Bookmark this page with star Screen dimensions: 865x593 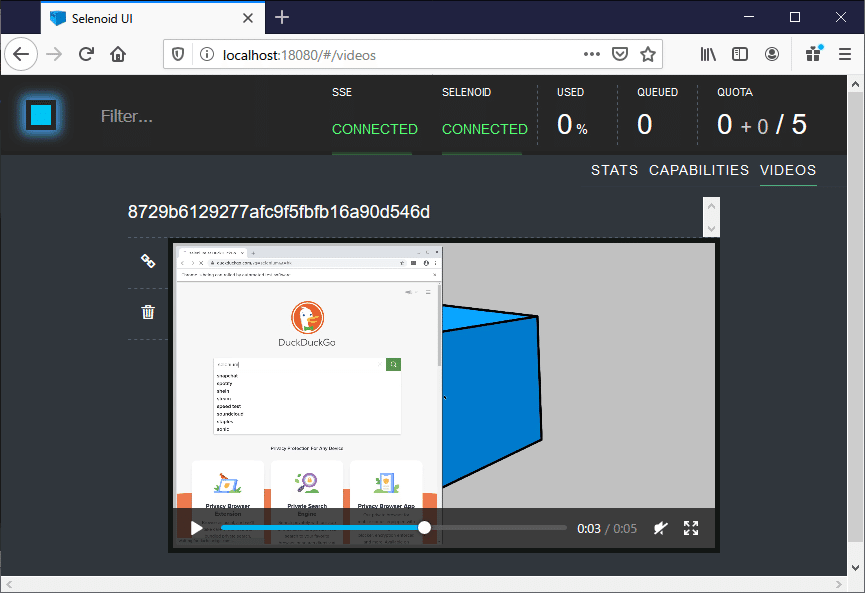[648, 54]
